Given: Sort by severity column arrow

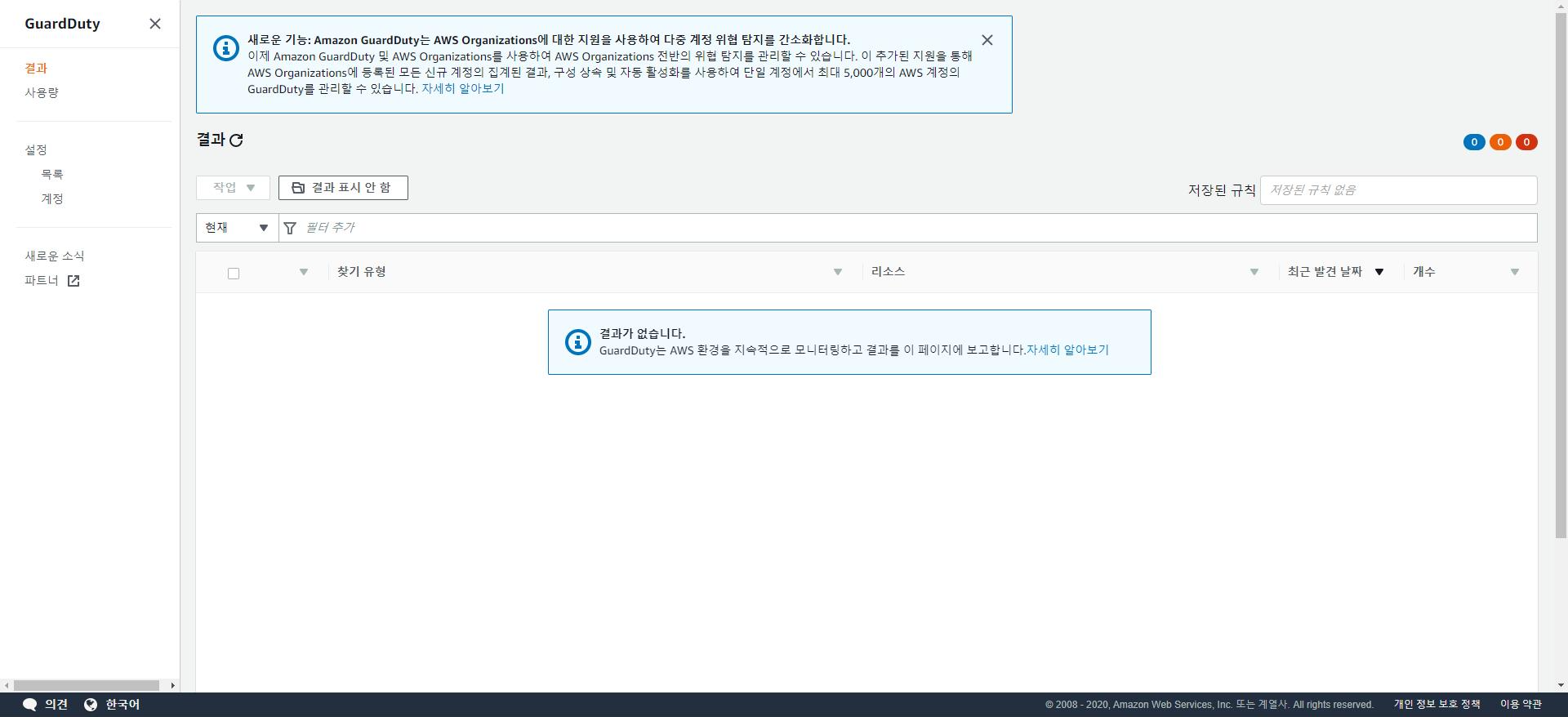Looking at the screenshot, I should click(304, 272).
